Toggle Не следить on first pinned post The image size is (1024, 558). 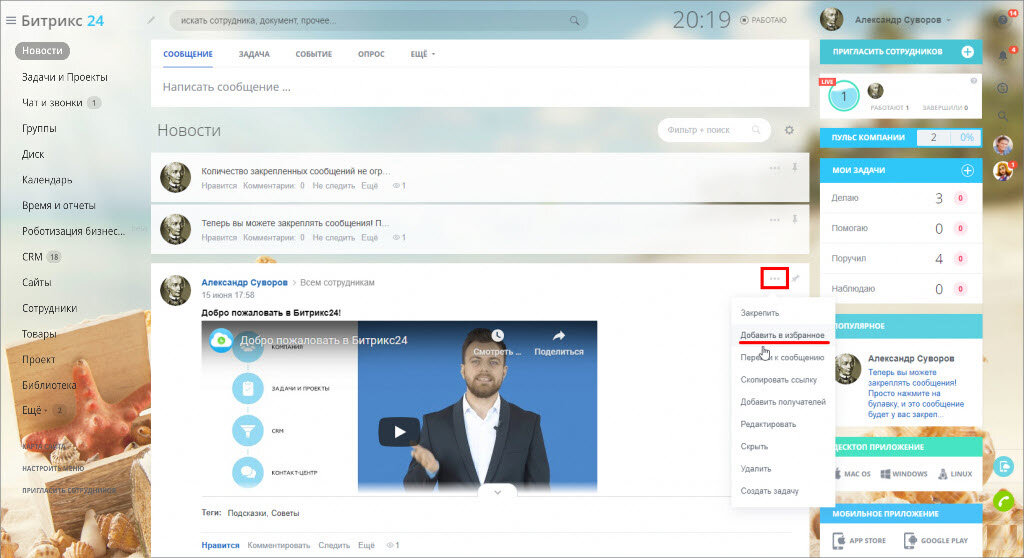click(x=333, y=186)
